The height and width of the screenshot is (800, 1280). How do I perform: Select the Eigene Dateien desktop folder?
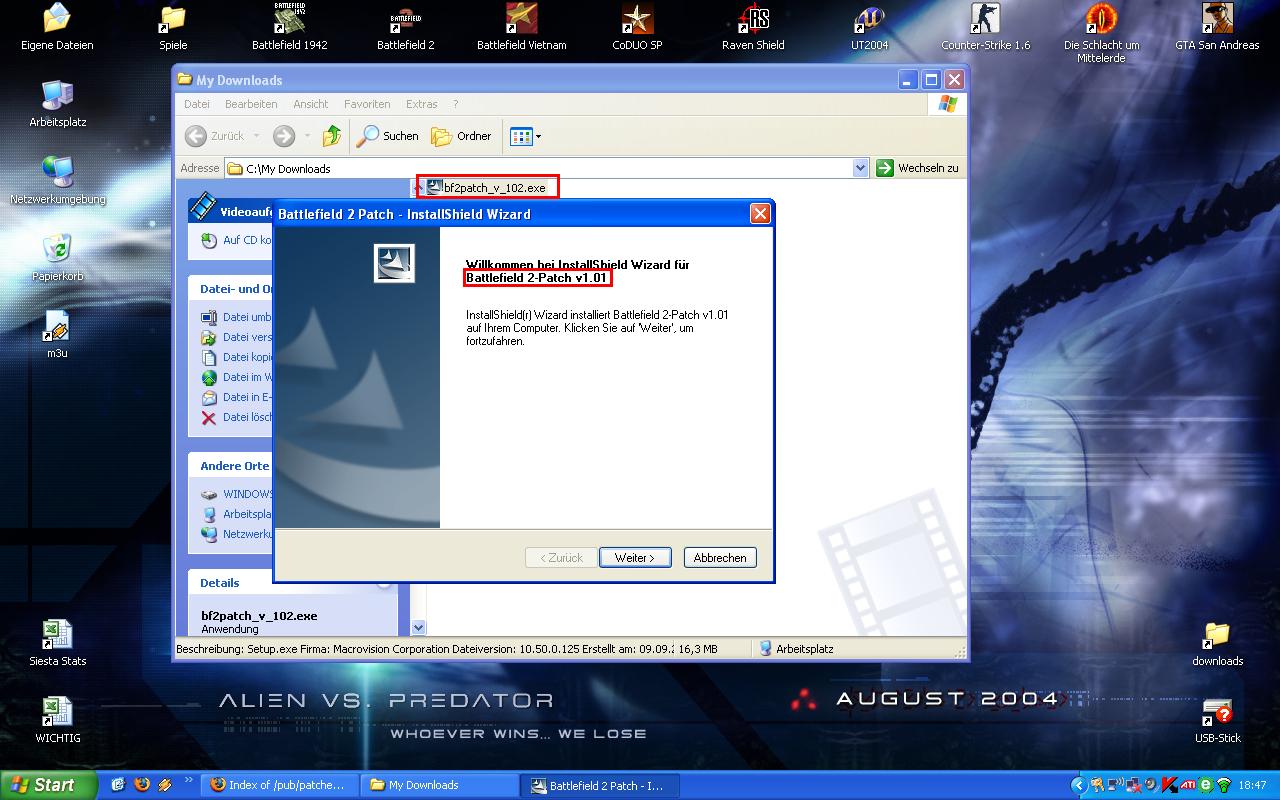pyautogui.click(x=57, y=27)
